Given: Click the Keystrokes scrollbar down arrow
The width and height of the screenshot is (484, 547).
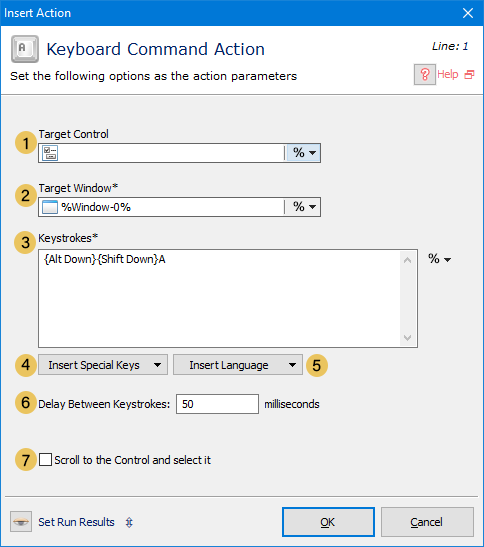Looking at the screenshot, I should (x=407, y=338).
